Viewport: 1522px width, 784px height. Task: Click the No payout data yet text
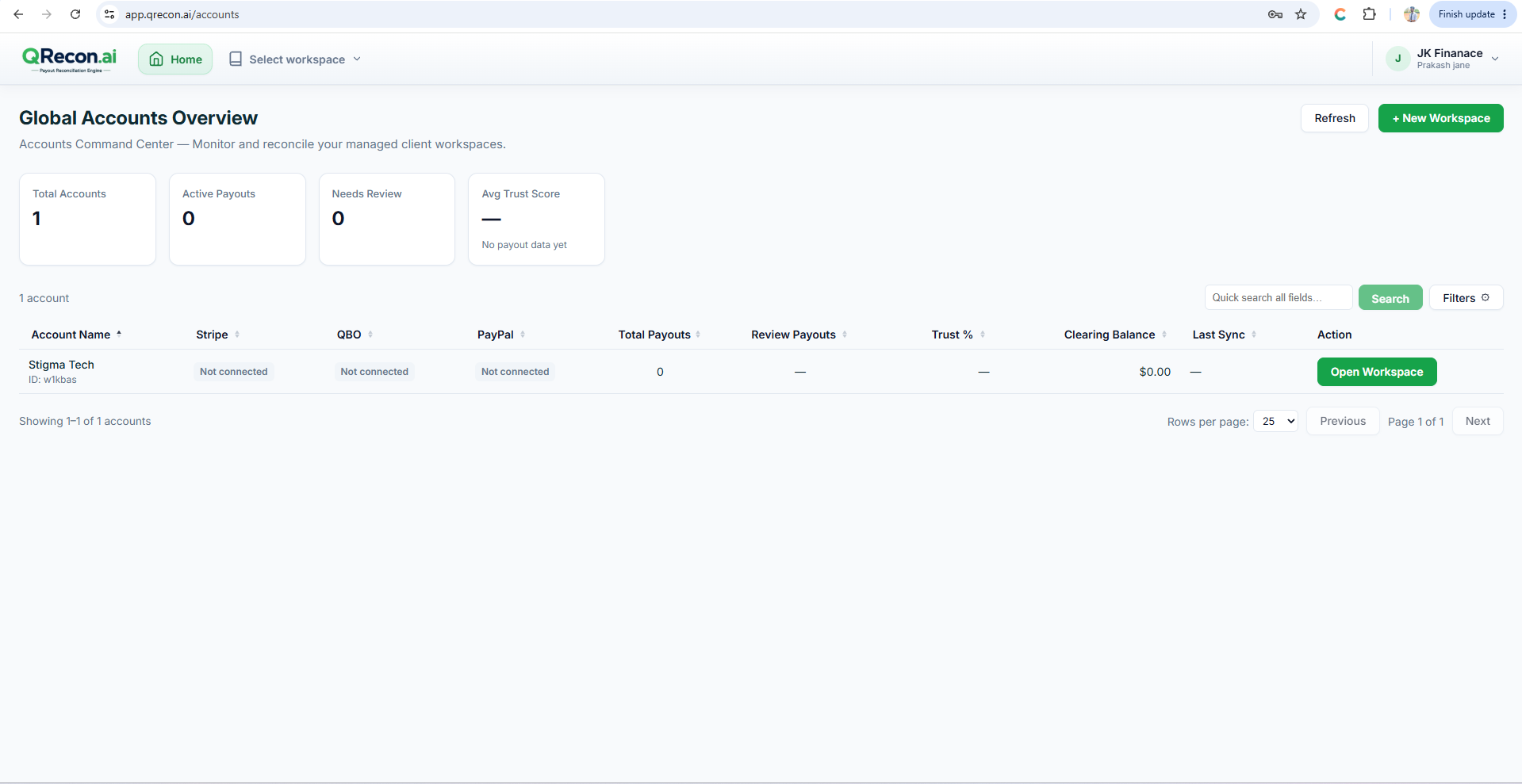tap(524, 245)
